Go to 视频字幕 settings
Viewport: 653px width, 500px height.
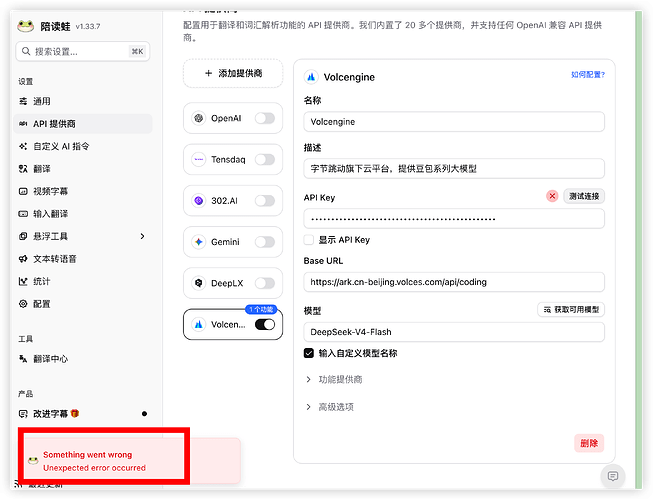point(83,191)
